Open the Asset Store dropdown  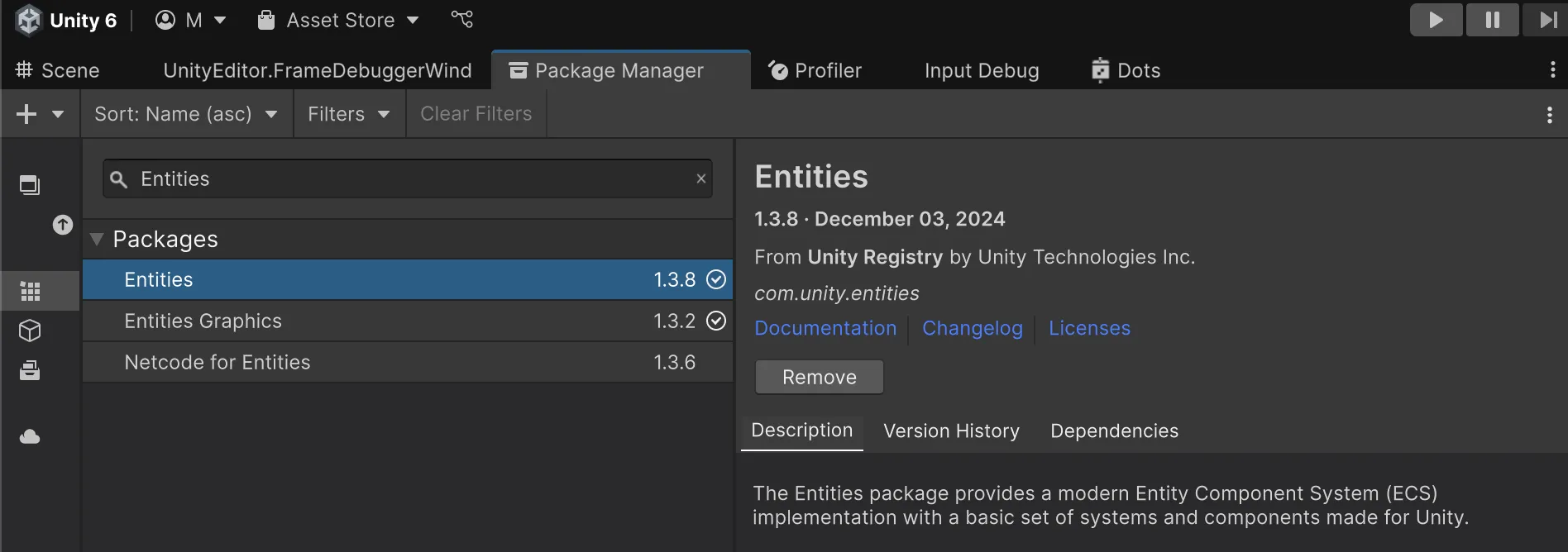tap(338, 20)
